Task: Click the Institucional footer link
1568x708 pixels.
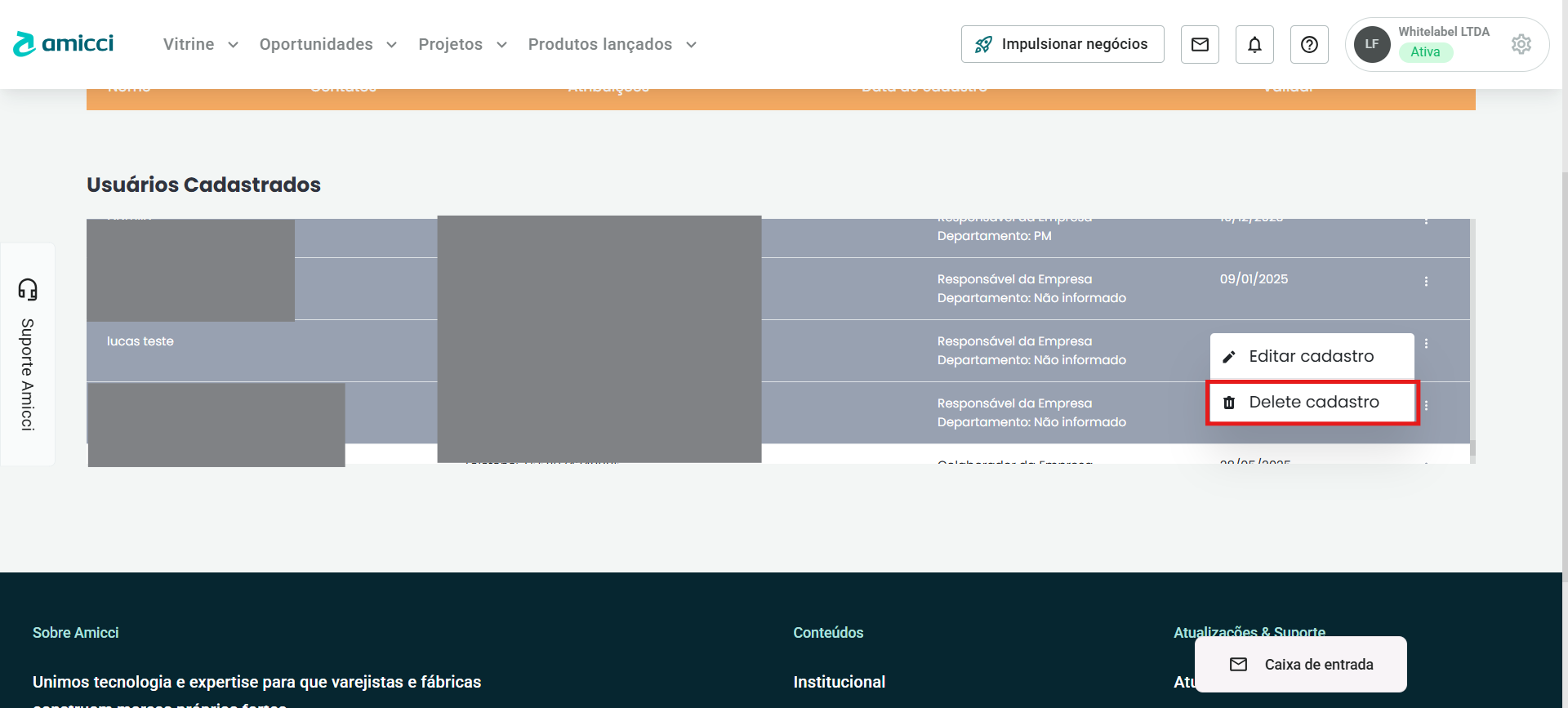Action: click(x=839, y=682)
